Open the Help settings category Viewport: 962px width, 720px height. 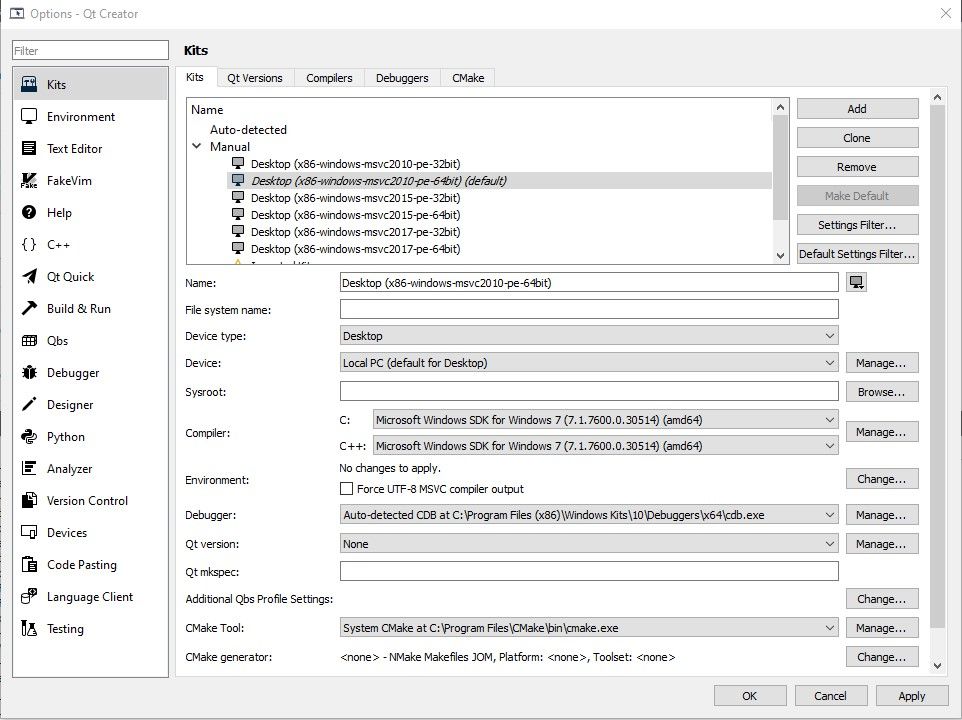point(90,212)
